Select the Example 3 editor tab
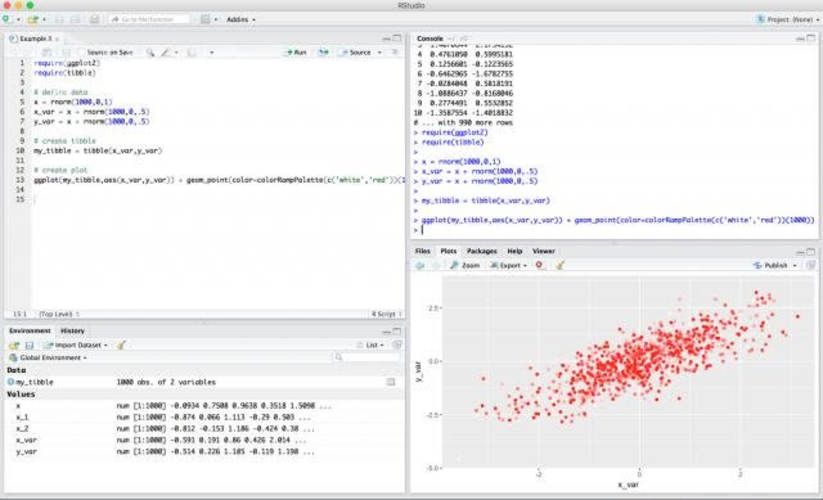This screenshot has height=500, width=823. [x=33, y=39]
